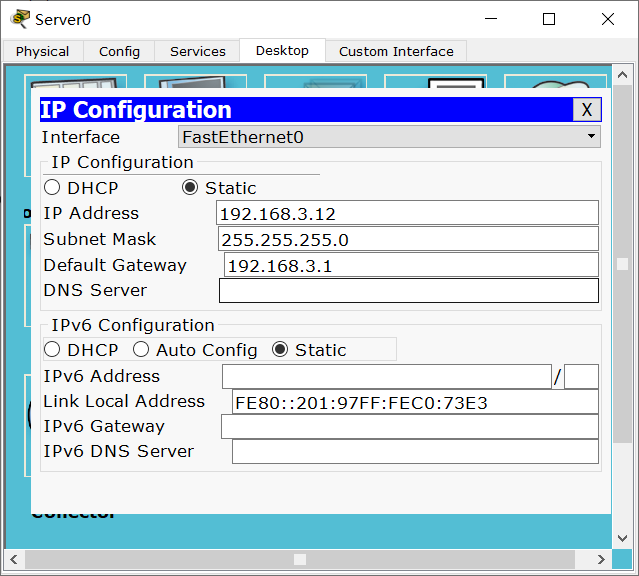The height and width of the screenshot is (576, 639).
Task: Click the vertical scrollbar down arrow
Action: (622, 538)
